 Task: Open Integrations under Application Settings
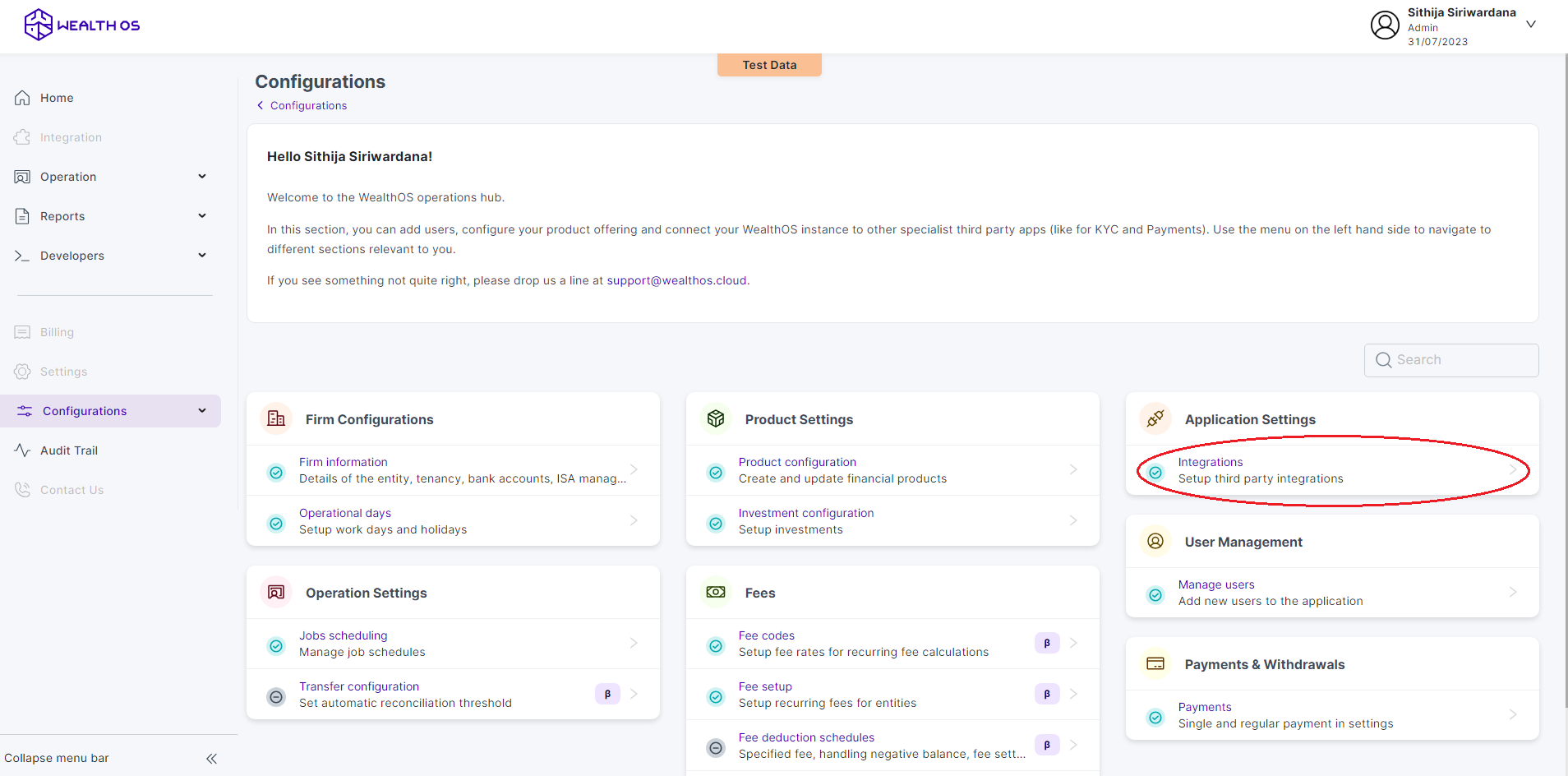coord(1211,462)
